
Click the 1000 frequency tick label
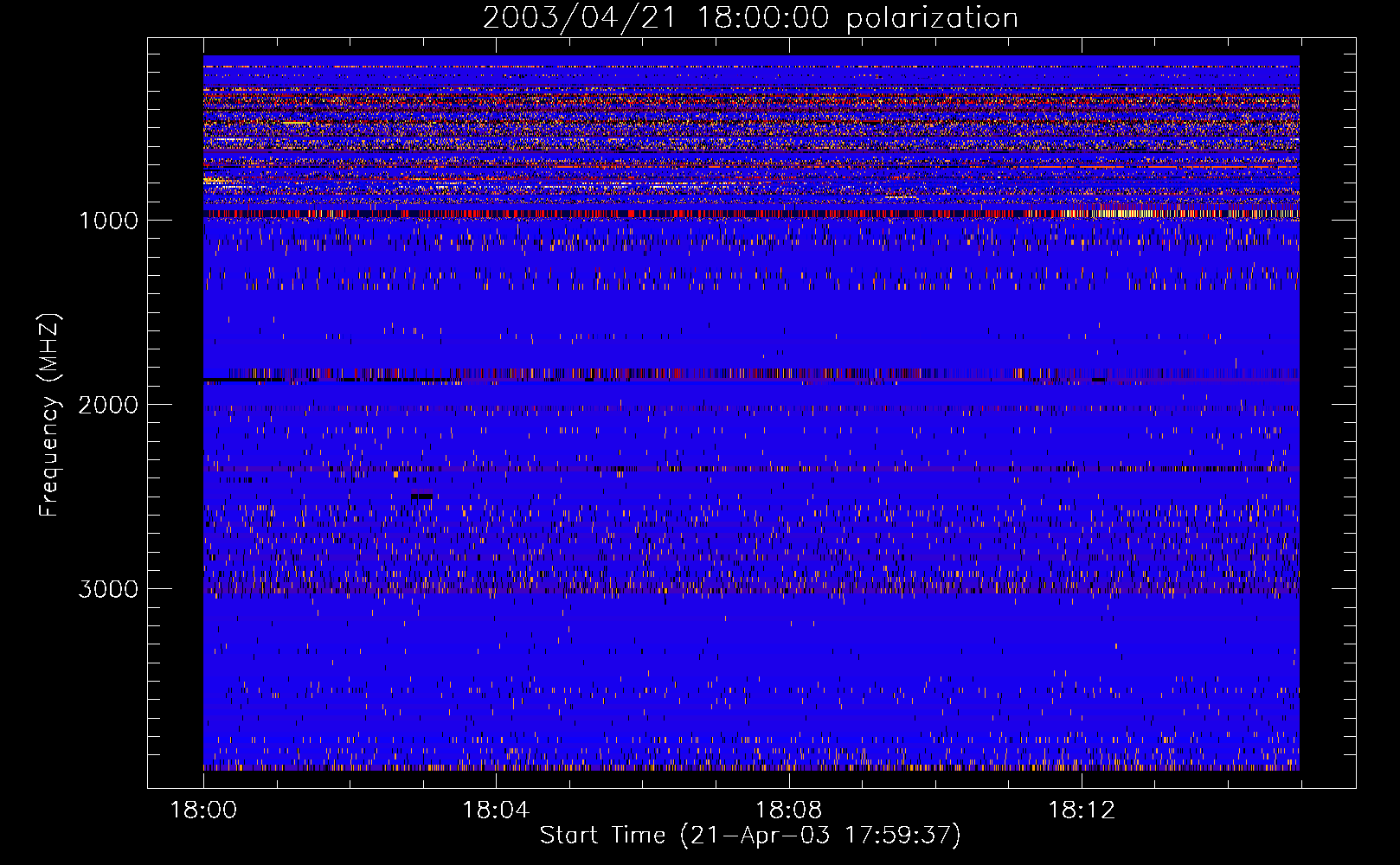coord(108,221)
